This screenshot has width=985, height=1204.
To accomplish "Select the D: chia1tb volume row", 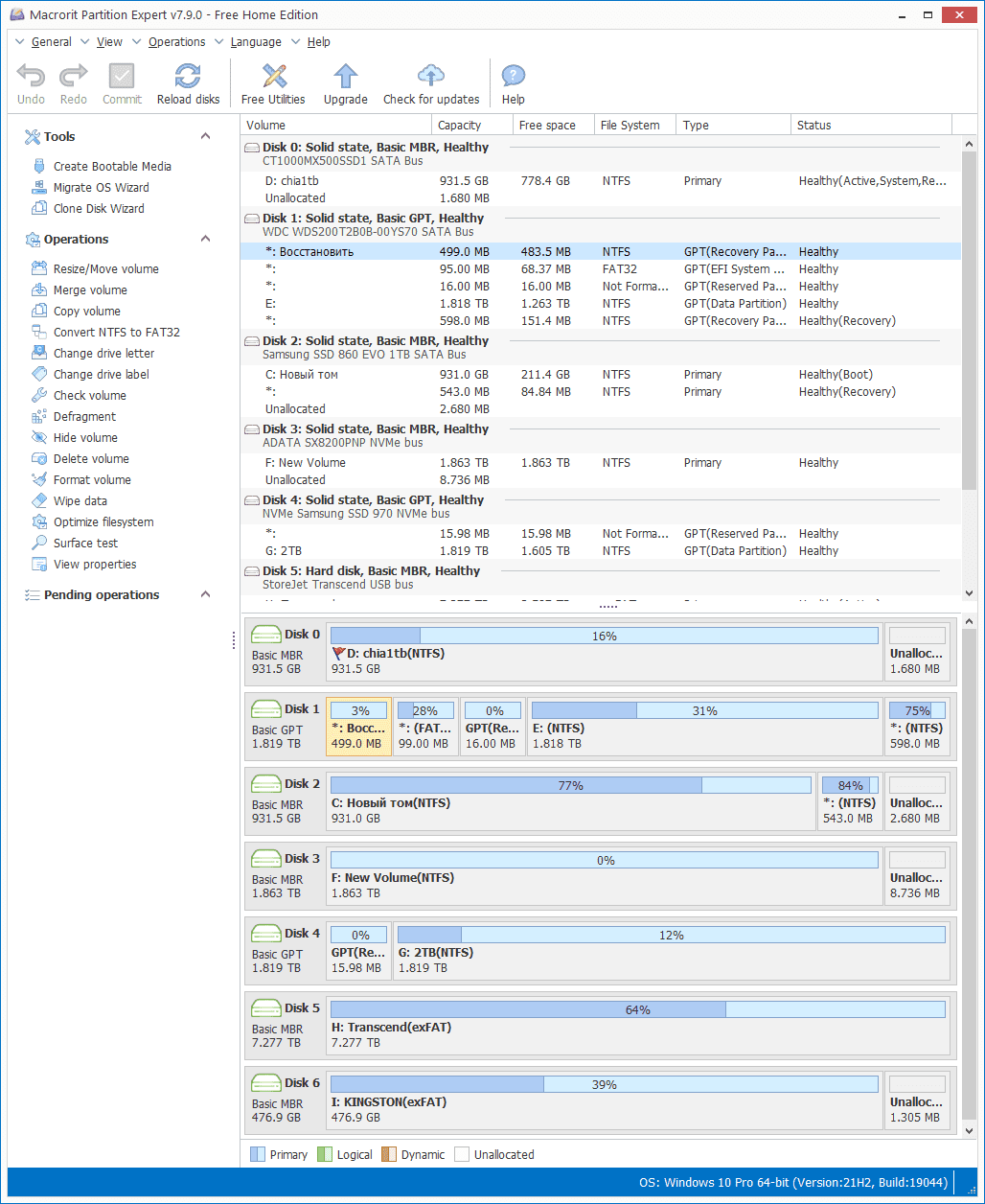I will [600, 181].
